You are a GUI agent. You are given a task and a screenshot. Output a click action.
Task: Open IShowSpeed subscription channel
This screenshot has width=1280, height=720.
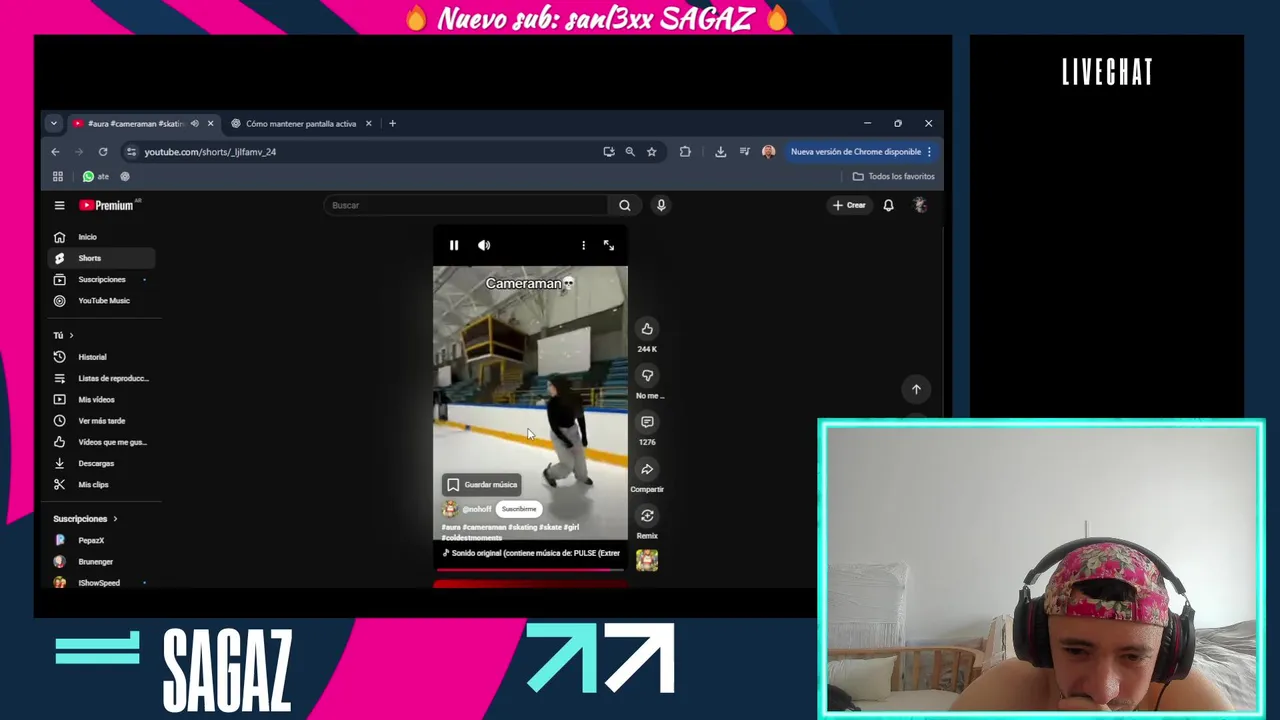pyautogui.click(x=101, y=582)
